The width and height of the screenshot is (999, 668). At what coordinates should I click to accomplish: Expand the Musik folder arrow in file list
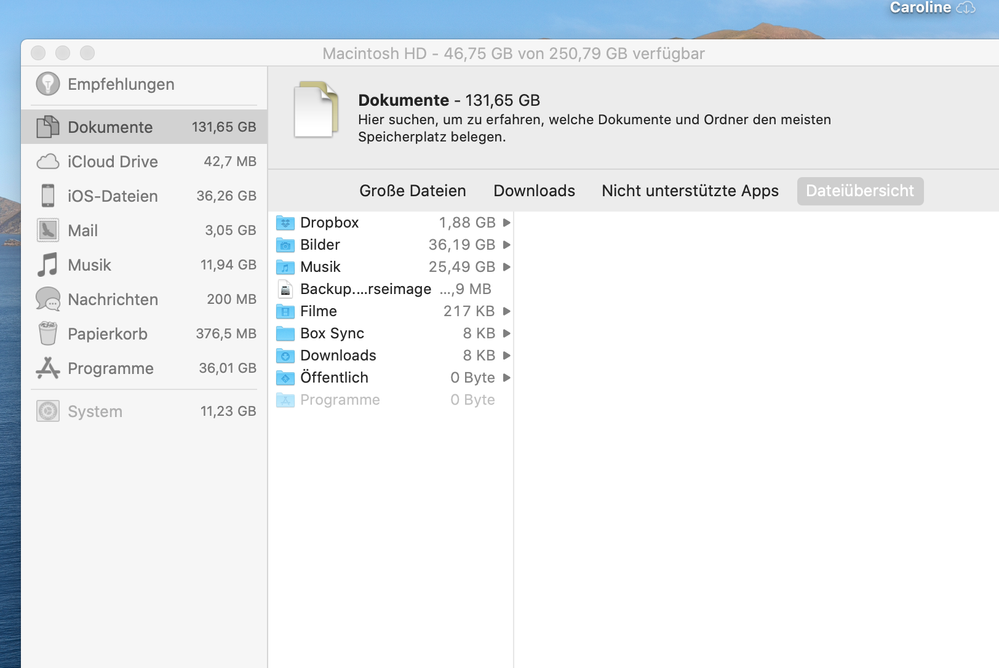[506, 267]
